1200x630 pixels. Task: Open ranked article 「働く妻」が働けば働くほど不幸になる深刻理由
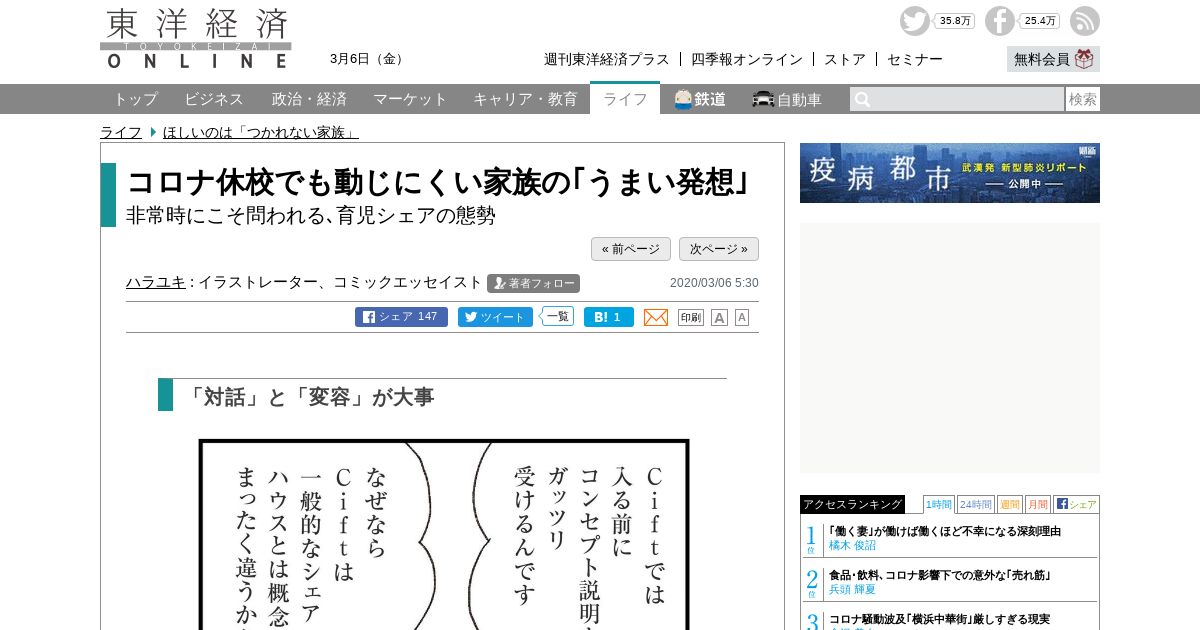[944, 531]
